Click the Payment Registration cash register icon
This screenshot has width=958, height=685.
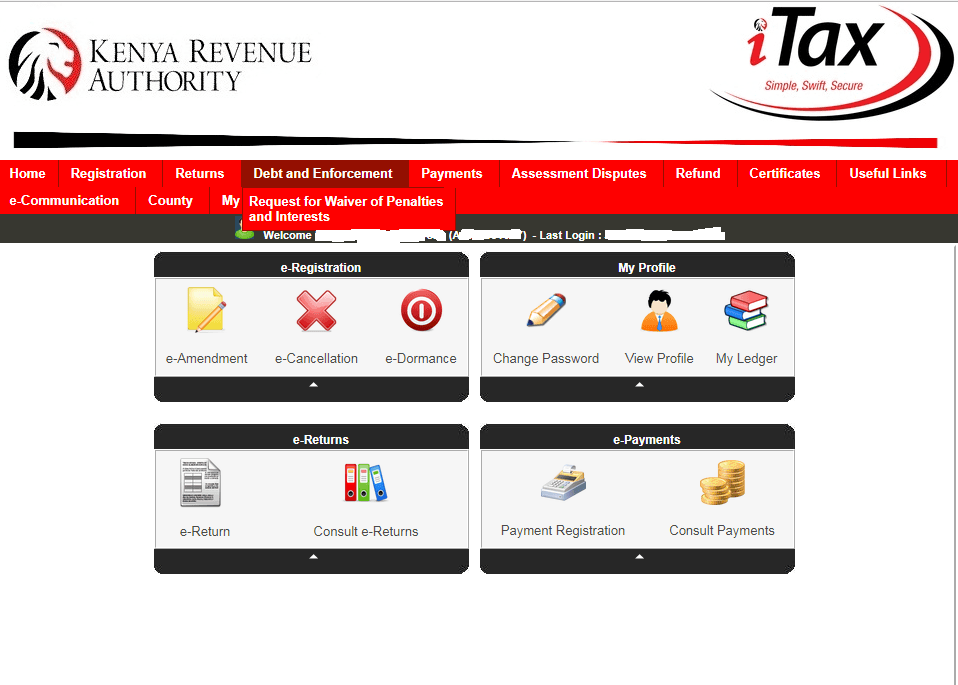563,483
